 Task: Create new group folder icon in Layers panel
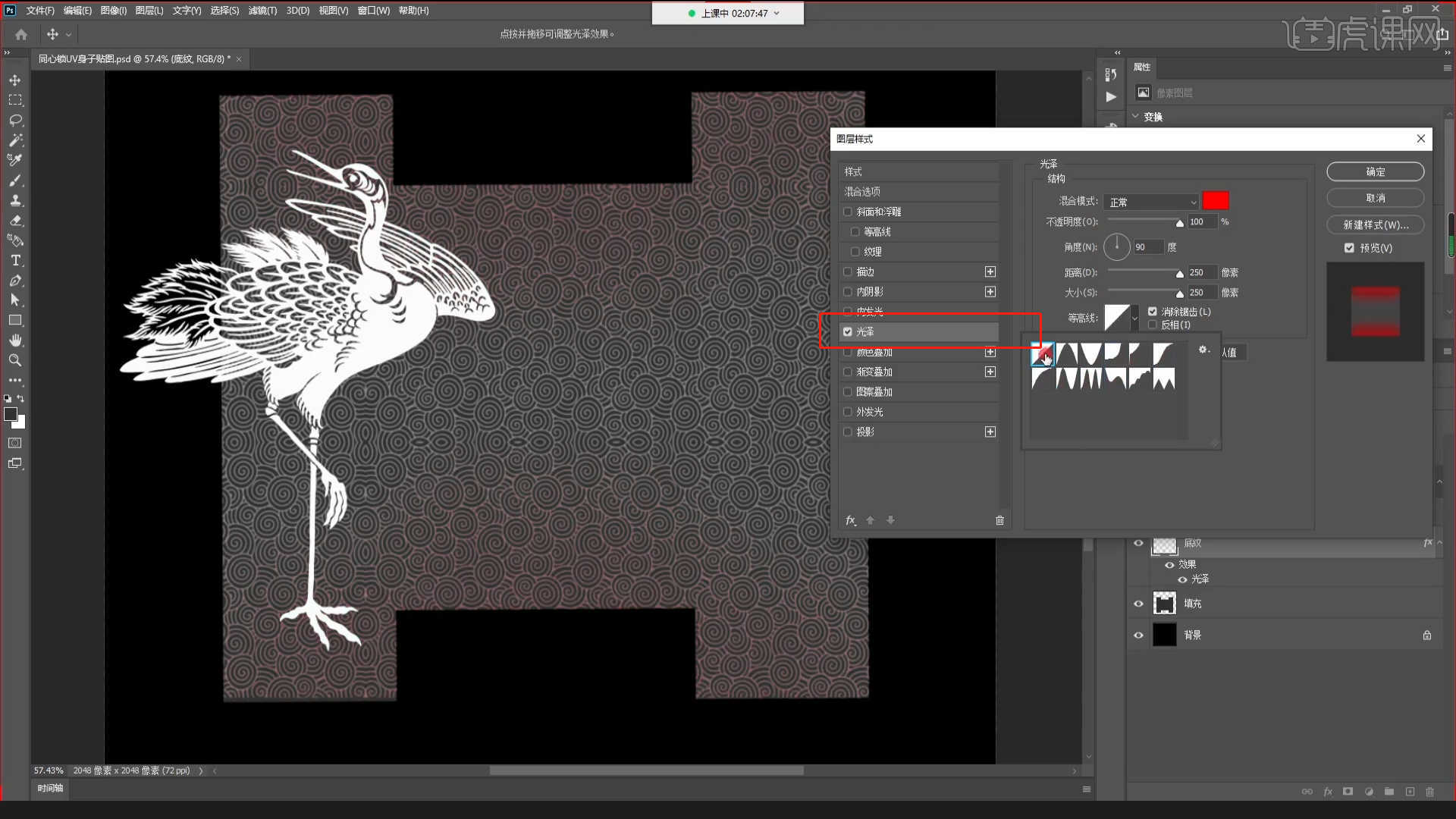point(1389,791)
